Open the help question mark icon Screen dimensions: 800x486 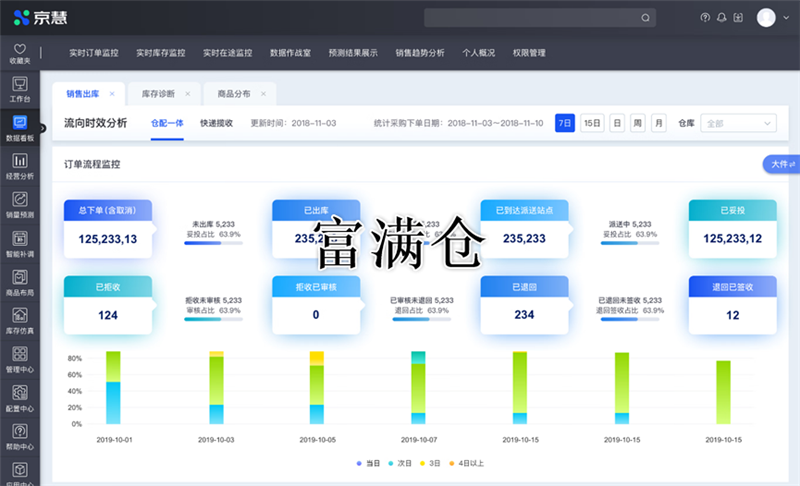point(705,18)
